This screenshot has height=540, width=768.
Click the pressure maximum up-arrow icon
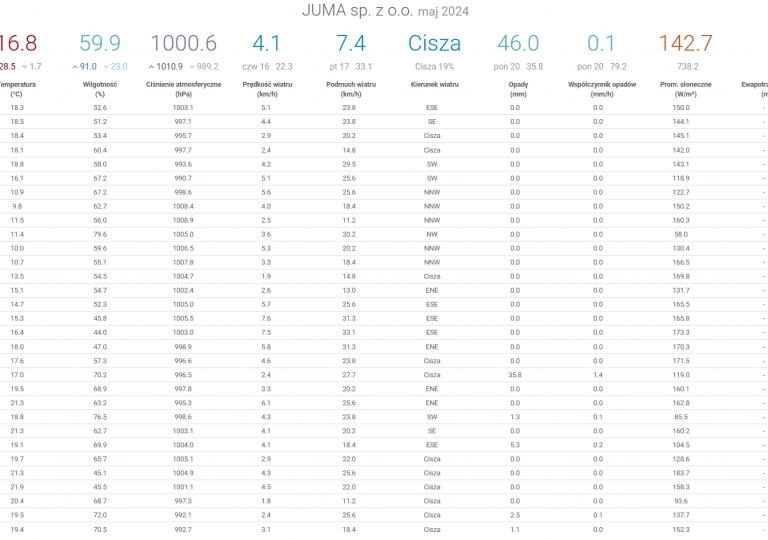tap(151, 67)
